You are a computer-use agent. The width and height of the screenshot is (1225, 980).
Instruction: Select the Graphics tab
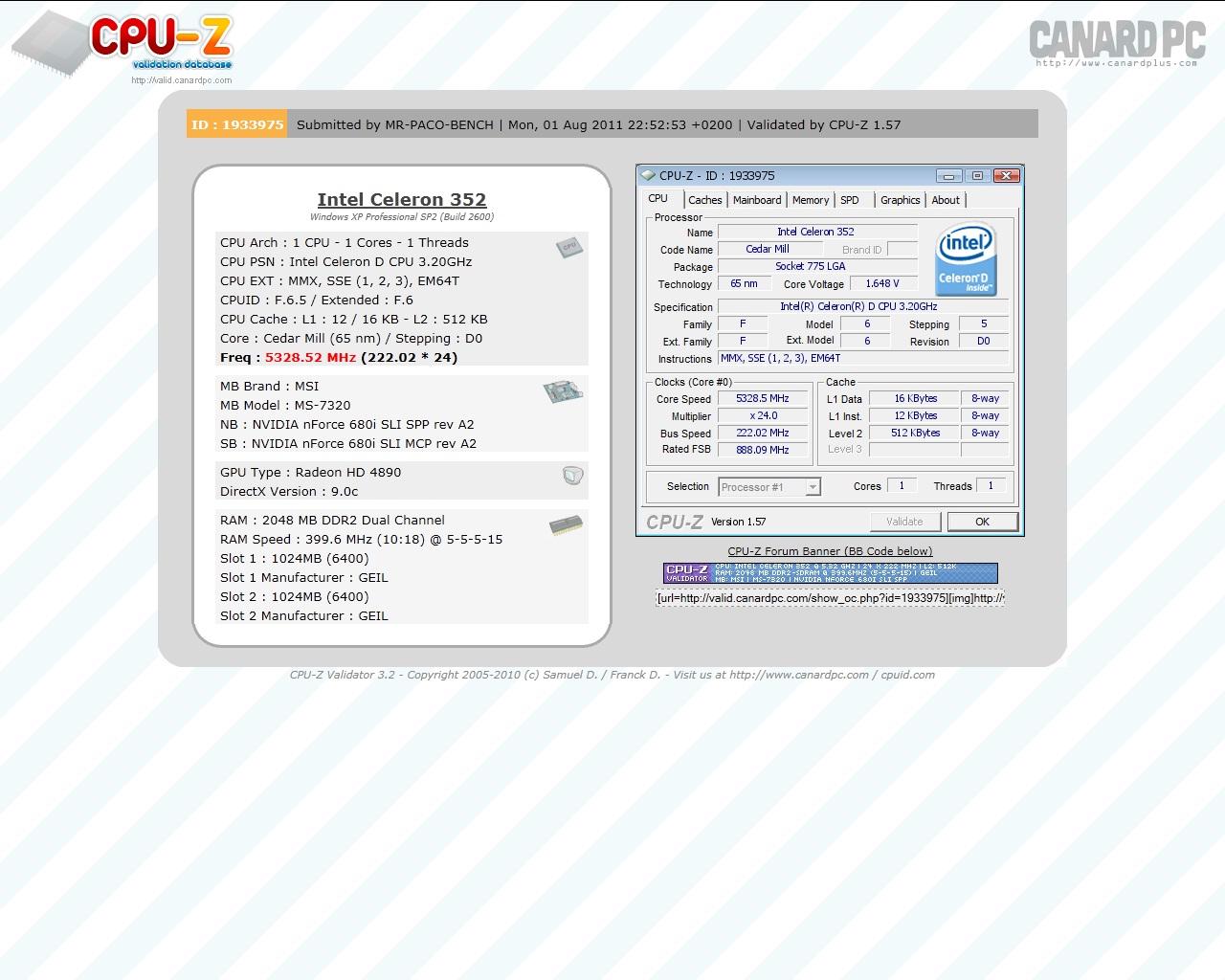click(x=901, y=200)
